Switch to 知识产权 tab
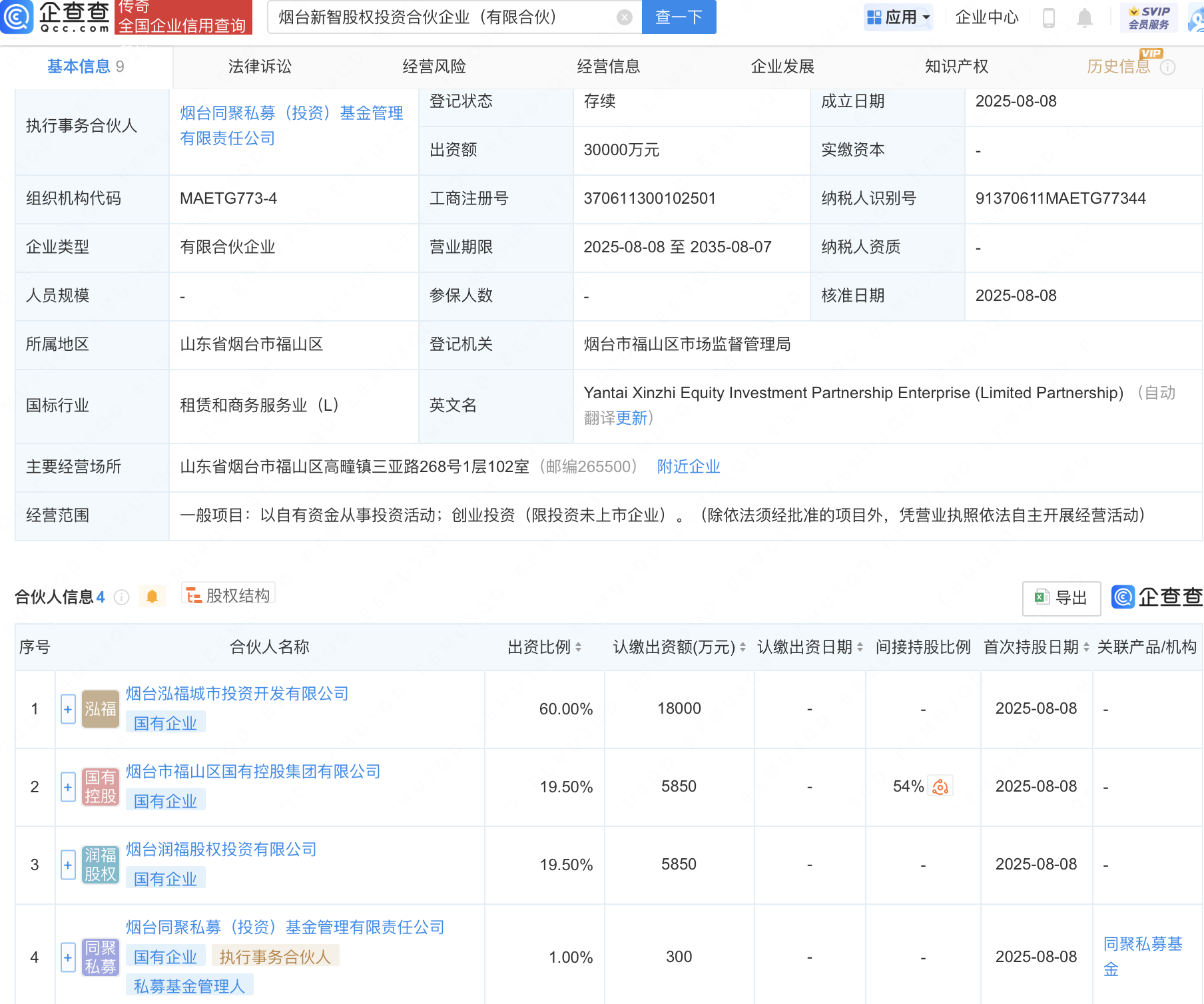 (x=957, y=67)
